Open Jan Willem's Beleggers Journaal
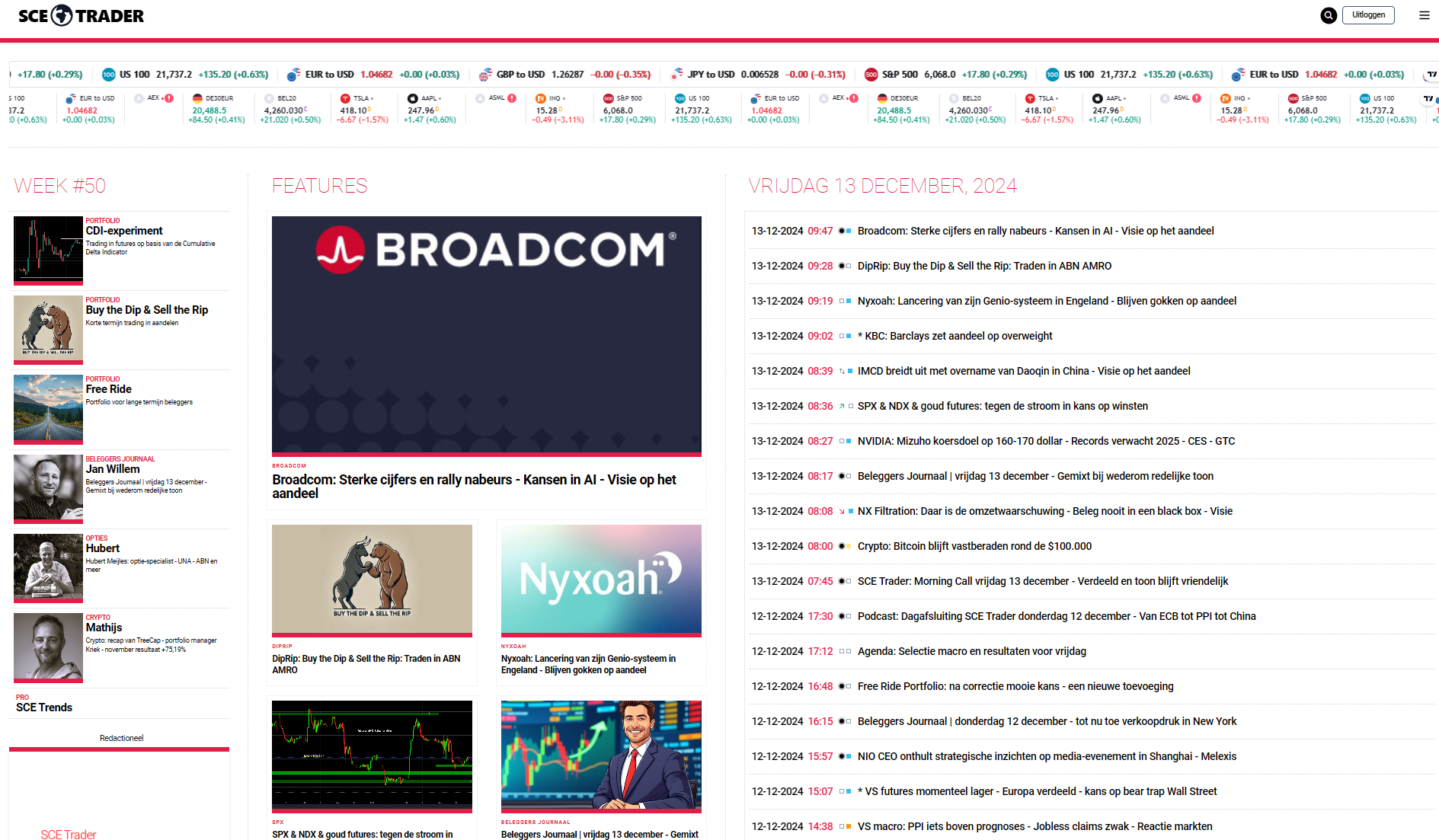The width and height of the screenshot is (1439, 840). 113,469
